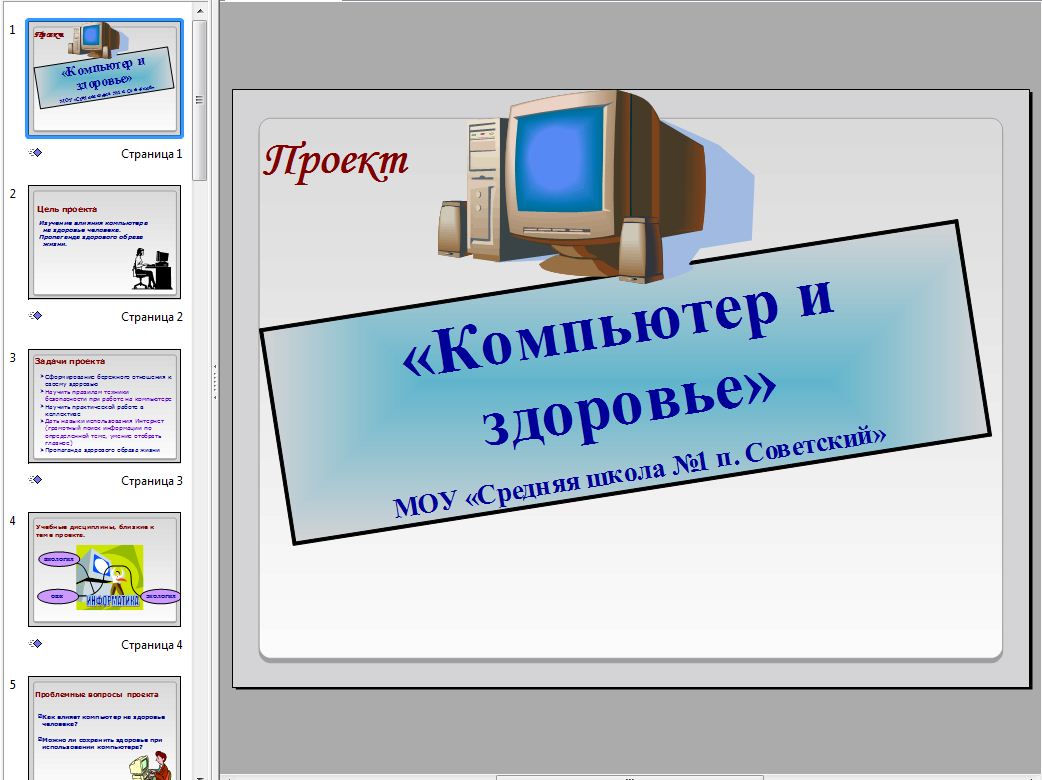Viewport: 1042px width, 780px height.
Task: Click the slide panel vertical scrollbar thumb
Action: [199, 100]
